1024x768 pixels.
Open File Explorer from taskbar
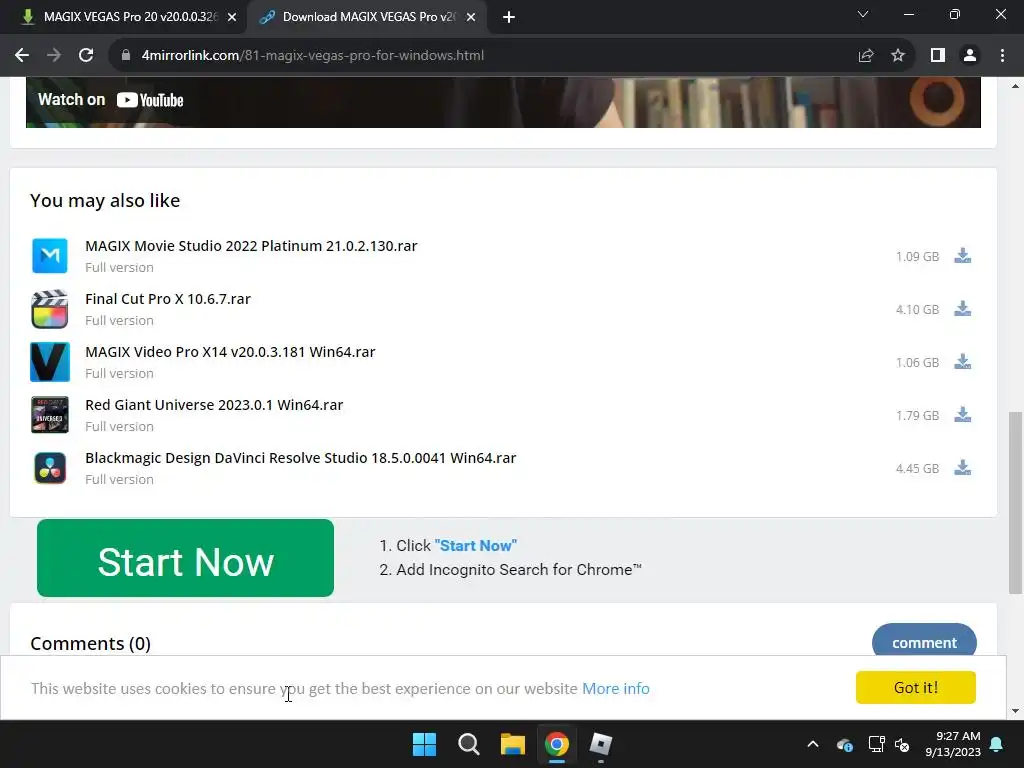pyautogui.click(x=513, y=744)
